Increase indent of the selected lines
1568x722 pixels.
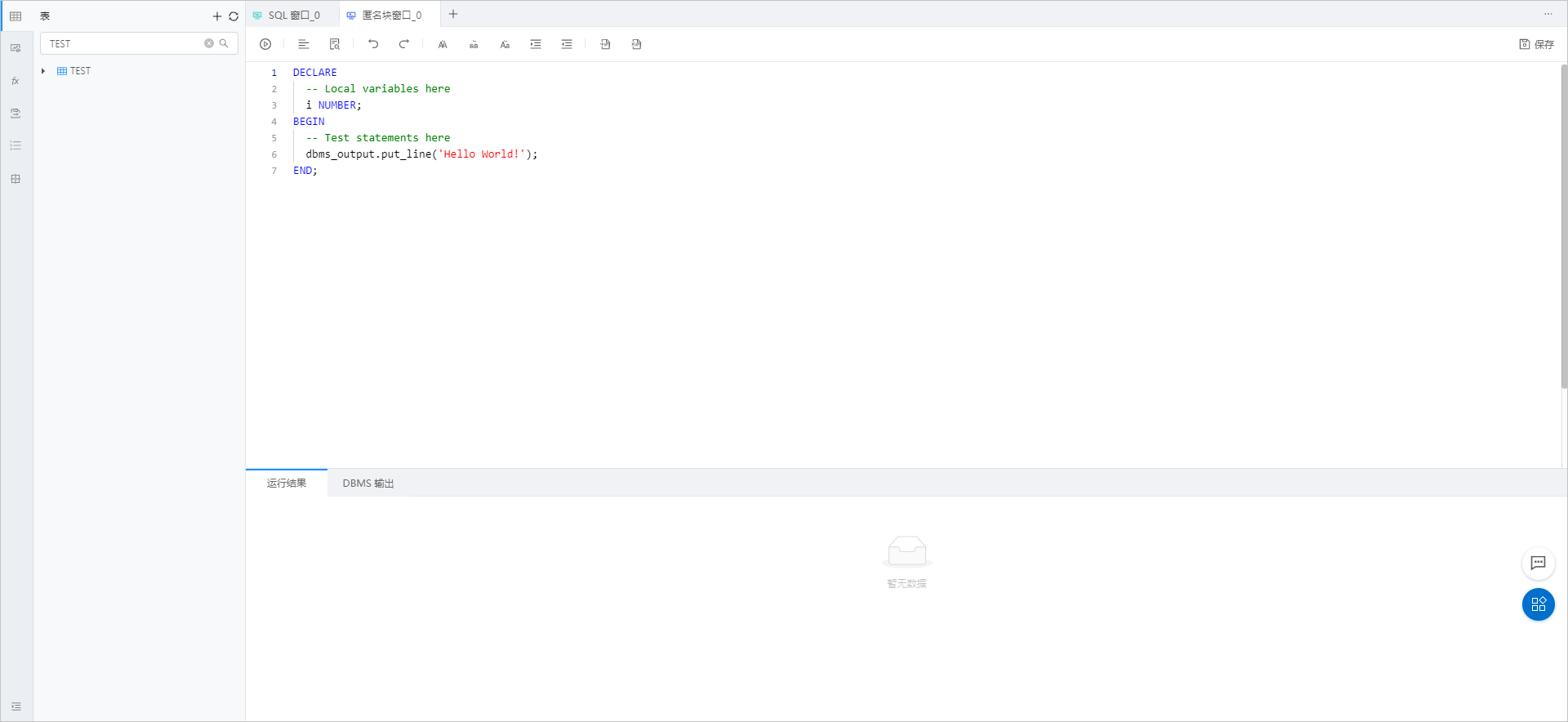pyautogui.click(x=536, y=44)
